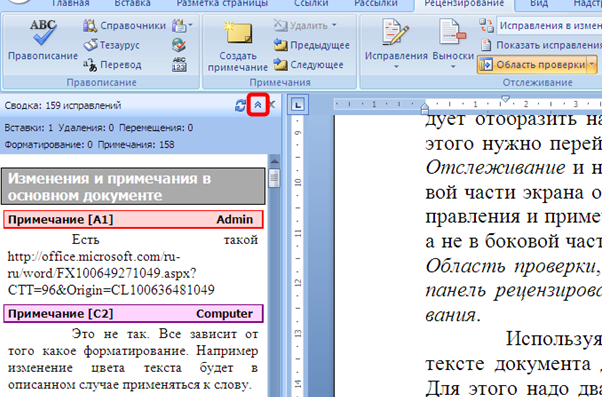604x397 pixels.
Task: Open the Разметка страницы tab
Action: (222, 3)
